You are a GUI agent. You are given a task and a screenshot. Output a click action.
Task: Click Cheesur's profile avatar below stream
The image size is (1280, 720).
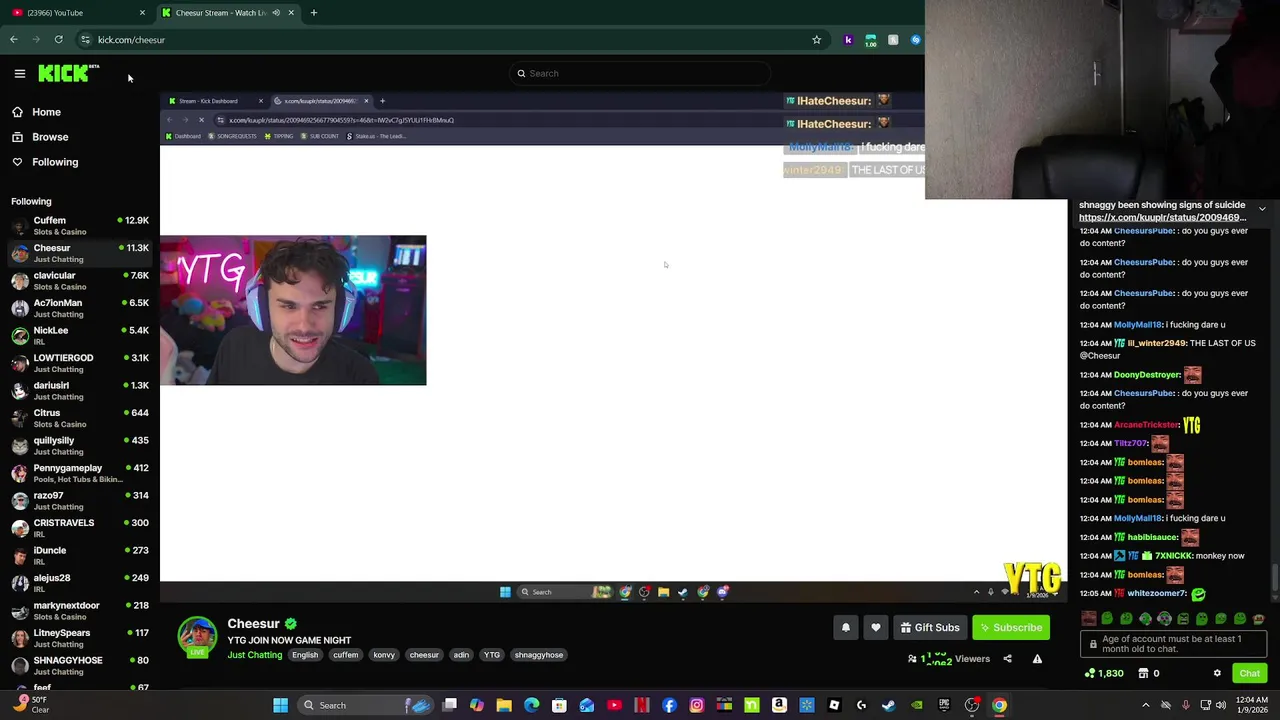pos(197,636)
